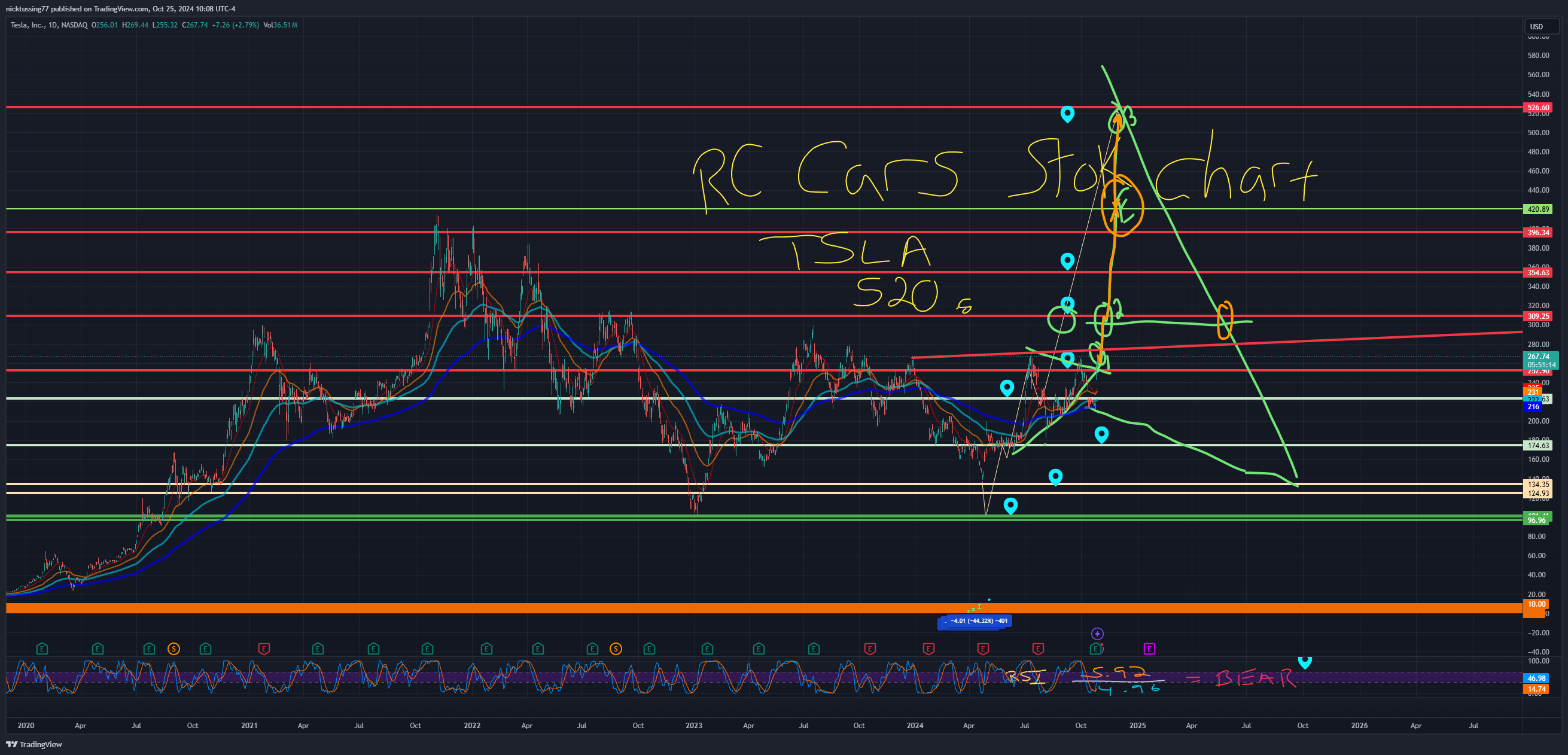
Task: Open the July 2022 green earnings marker
Action: (592, 649)
